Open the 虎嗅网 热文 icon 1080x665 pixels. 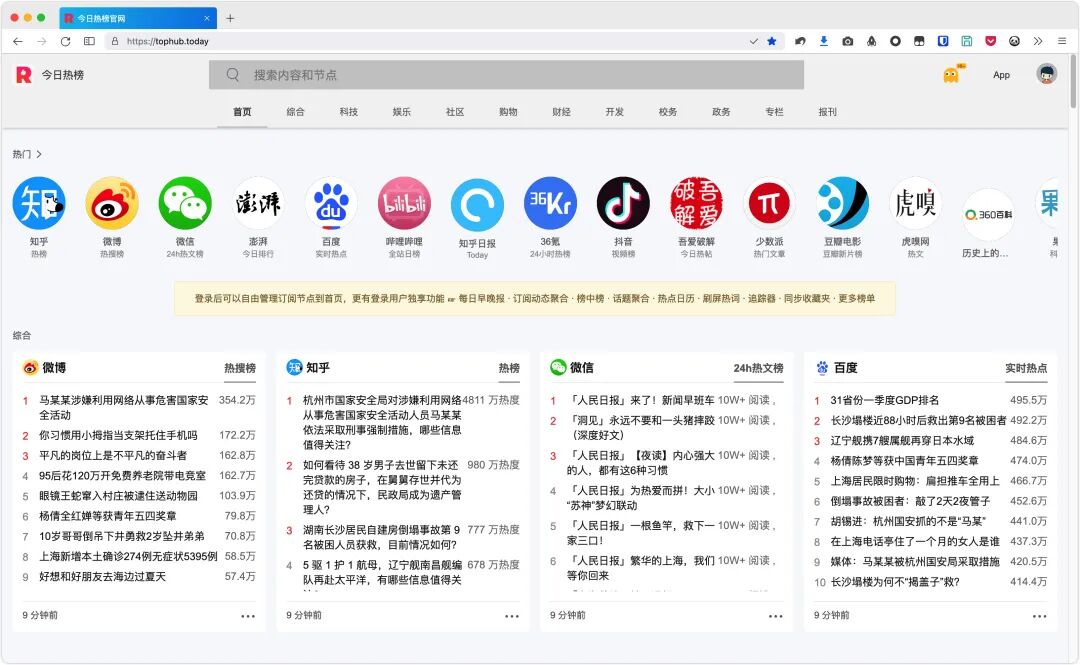pyautogui.click(x=915, y=203)
